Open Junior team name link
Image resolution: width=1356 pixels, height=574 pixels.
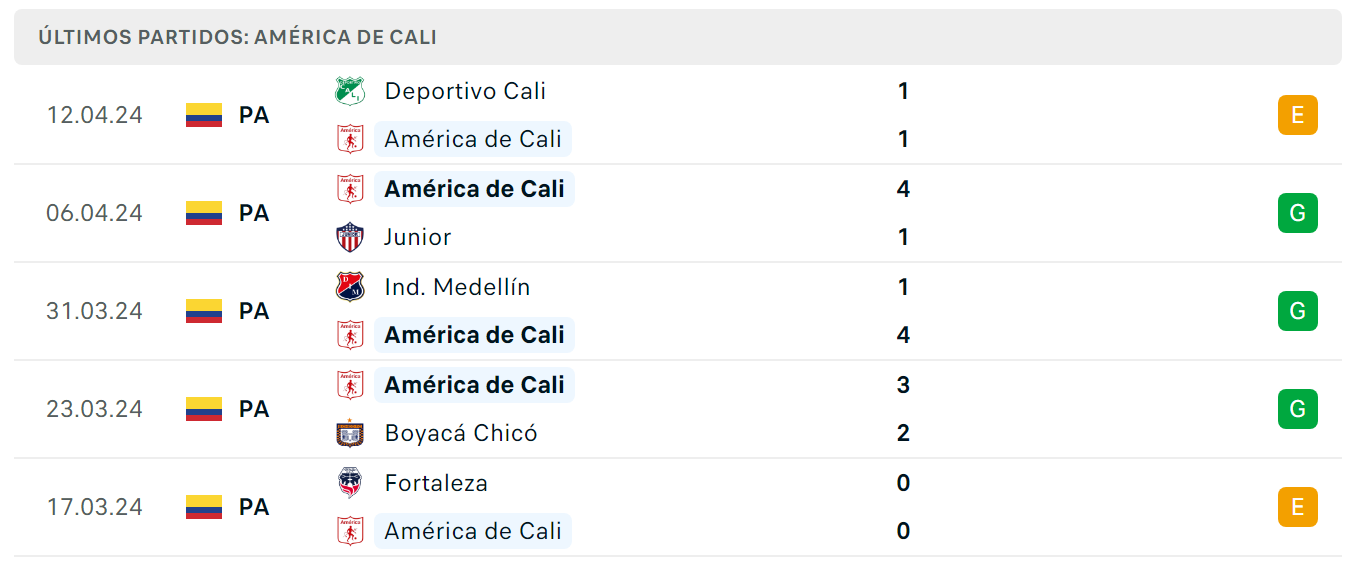[418, 237]
